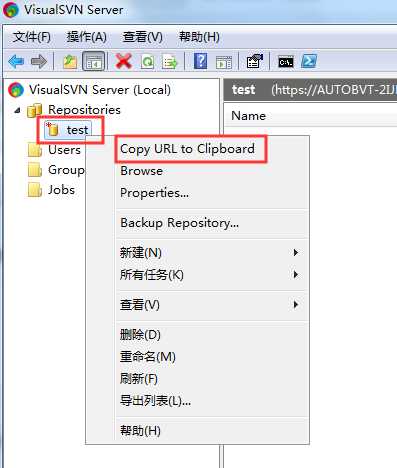Screen dimensions: 397x468
Task: Select the test repository label
Action: [x=77, y=130]
